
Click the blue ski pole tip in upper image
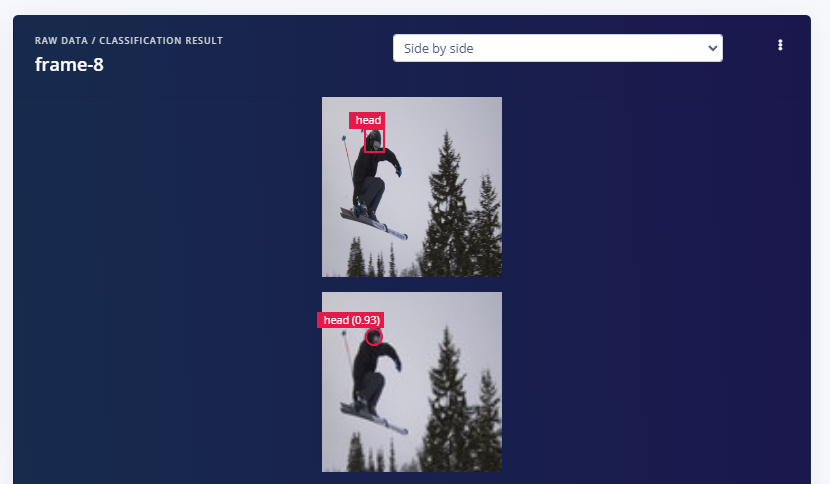tap(344, 138)
